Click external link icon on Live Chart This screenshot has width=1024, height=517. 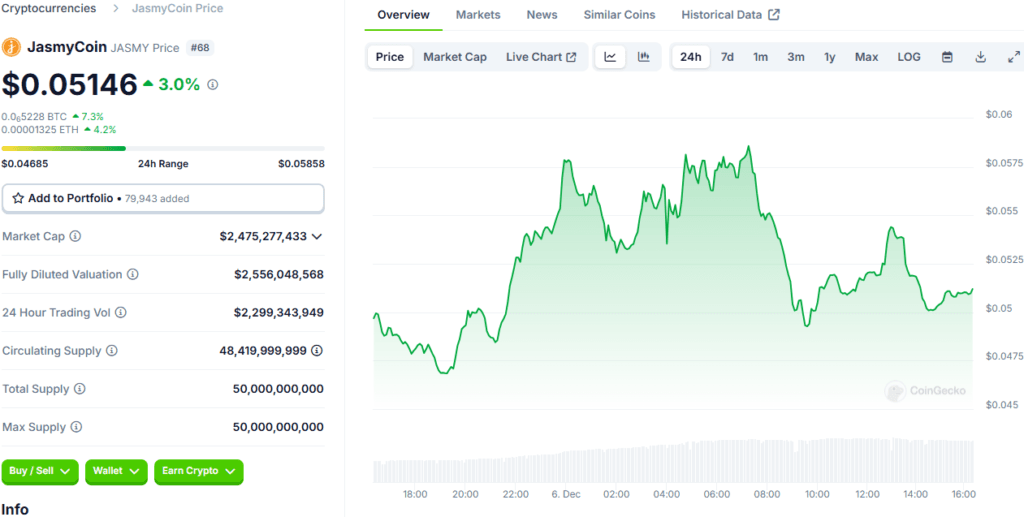tap(571, 57)
